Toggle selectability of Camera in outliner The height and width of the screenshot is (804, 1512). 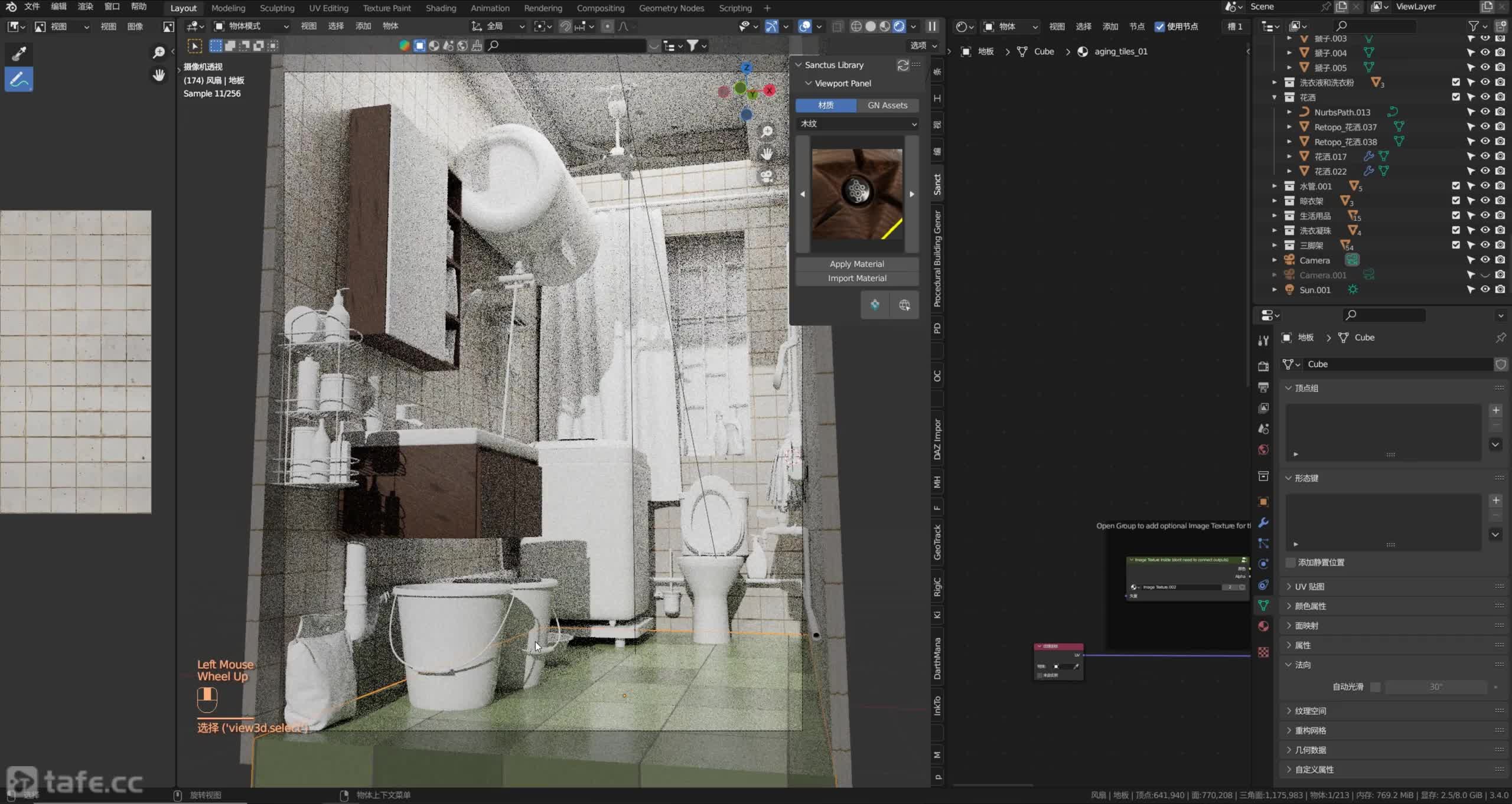[1471, 260]
